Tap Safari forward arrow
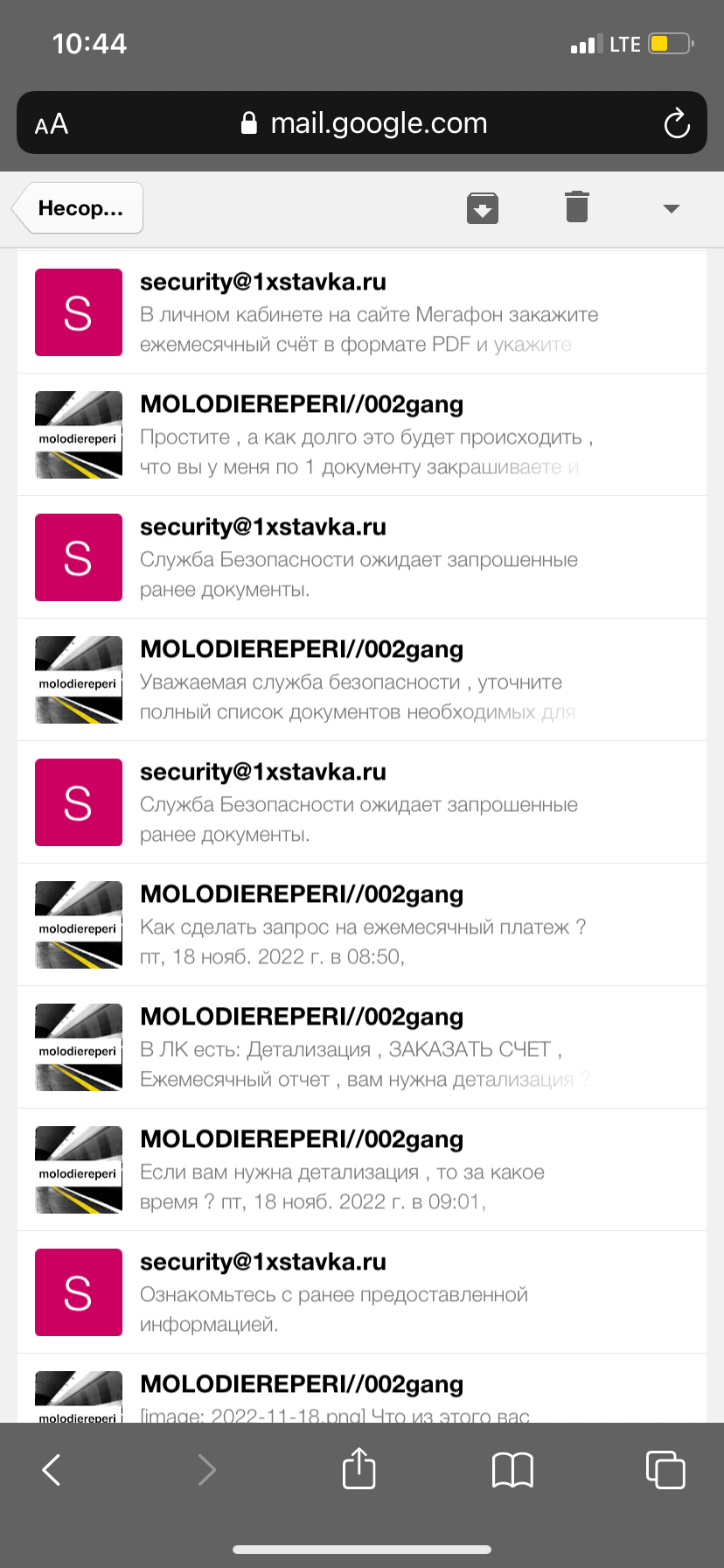 (206, 1470)
